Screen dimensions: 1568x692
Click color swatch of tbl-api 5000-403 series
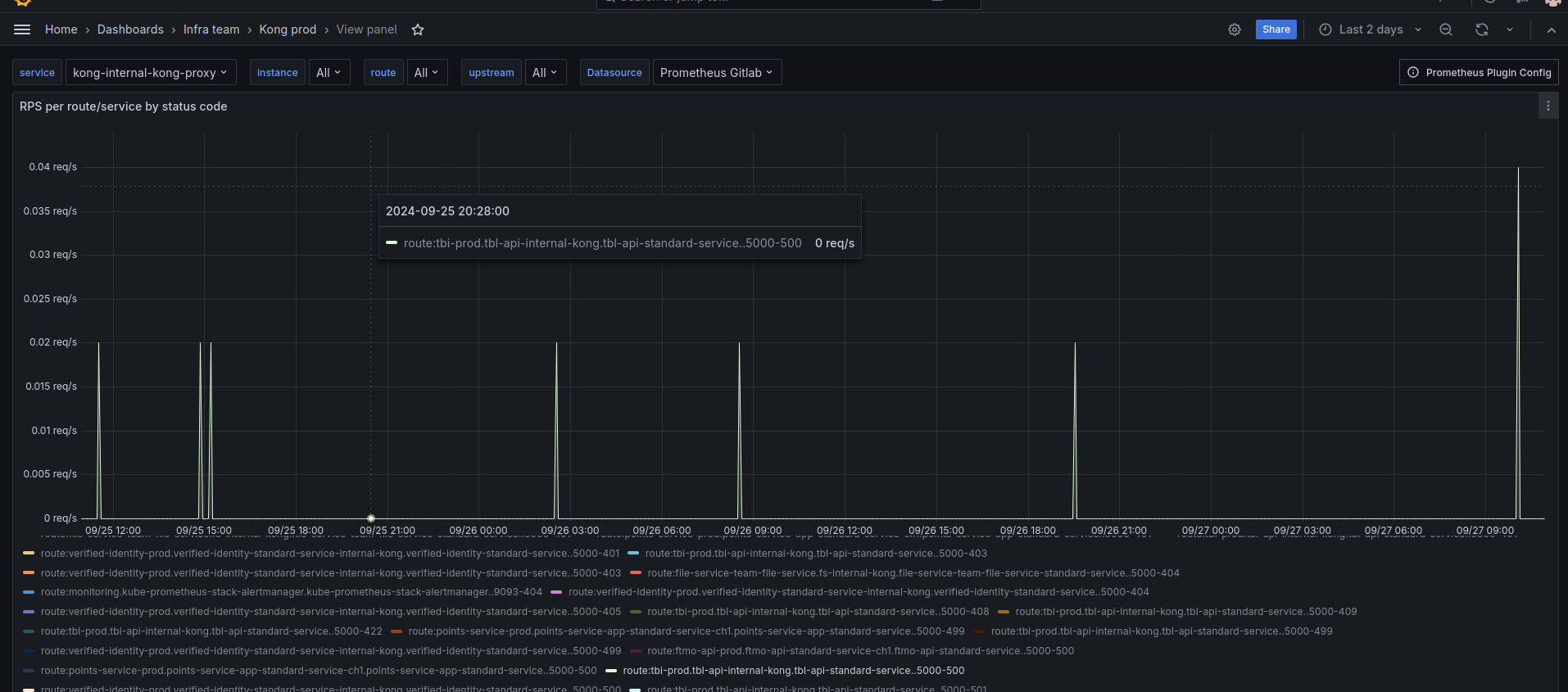(633, 554)
